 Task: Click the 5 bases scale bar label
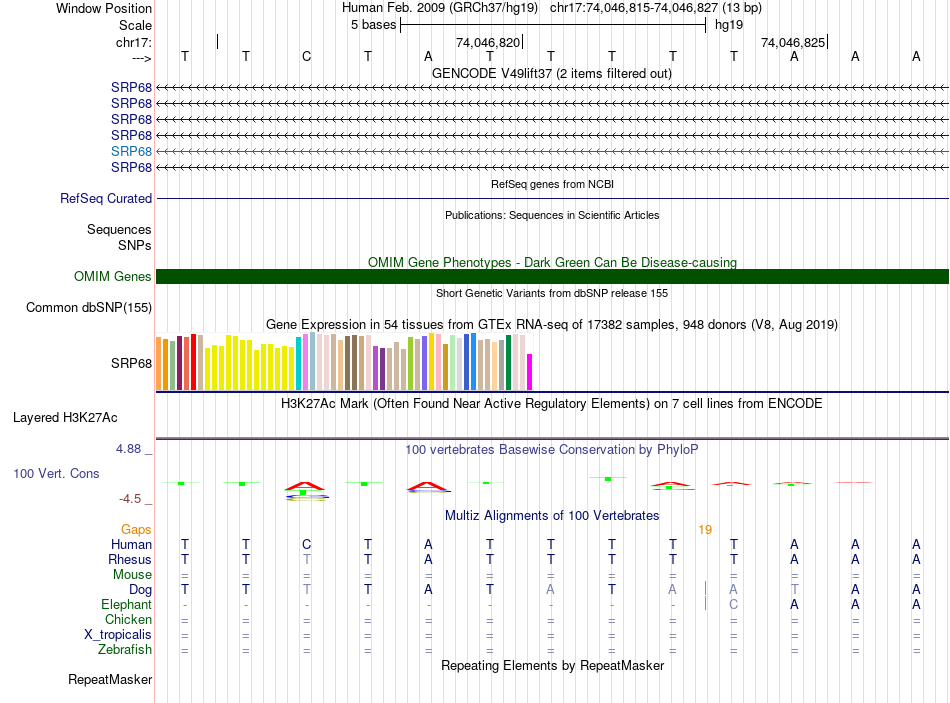point(373,25)
